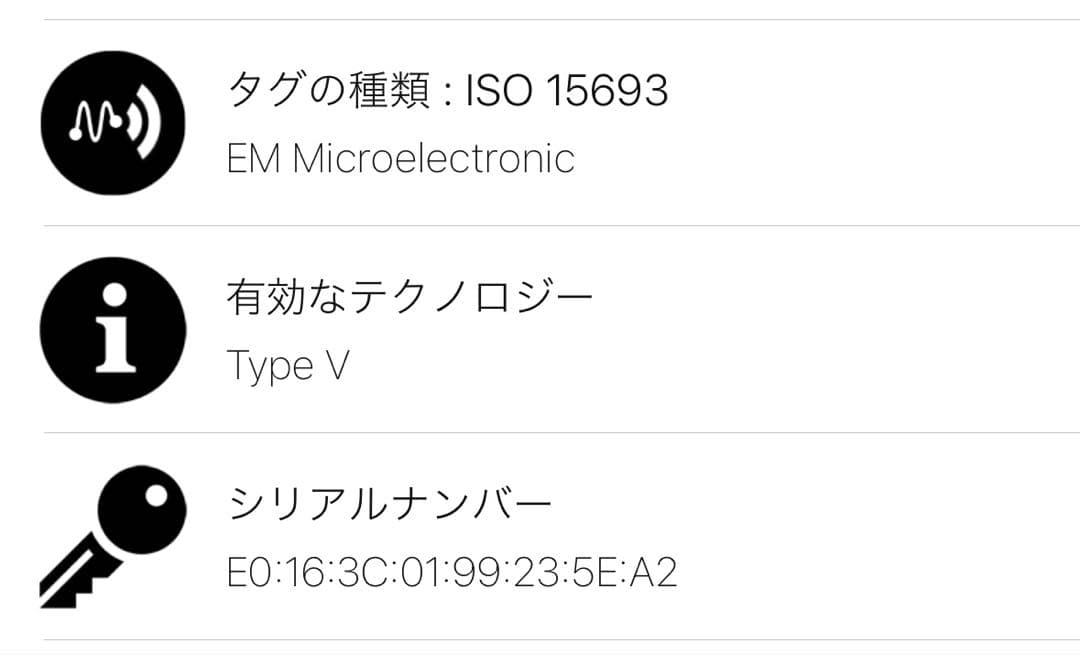Screen dimensions: 1080x655
Task: Select the EM Microelectronic manufacturer text
Action: 401,158
